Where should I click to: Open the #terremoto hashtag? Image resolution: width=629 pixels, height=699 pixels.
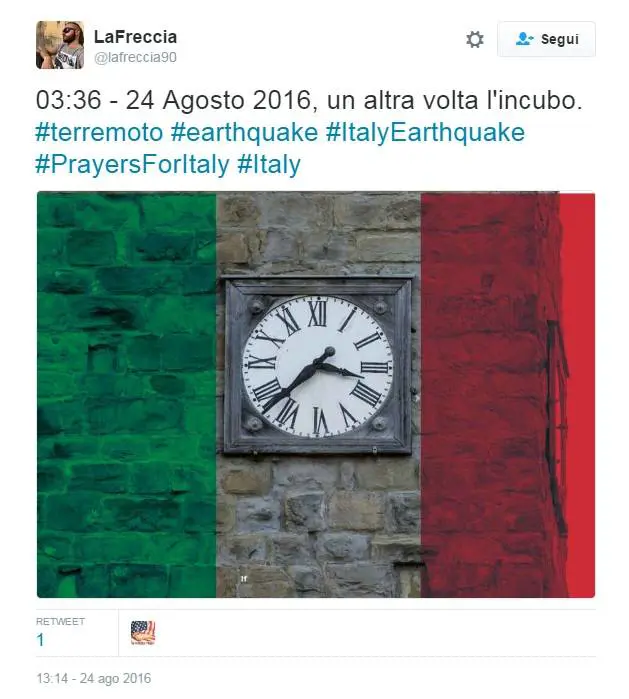point(99,132)
